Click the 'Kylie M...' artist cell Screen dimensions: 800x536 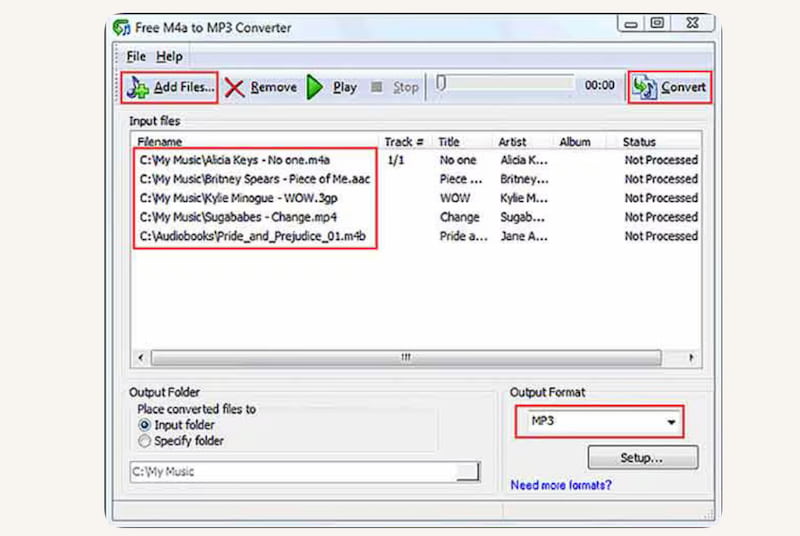[523, 198]
